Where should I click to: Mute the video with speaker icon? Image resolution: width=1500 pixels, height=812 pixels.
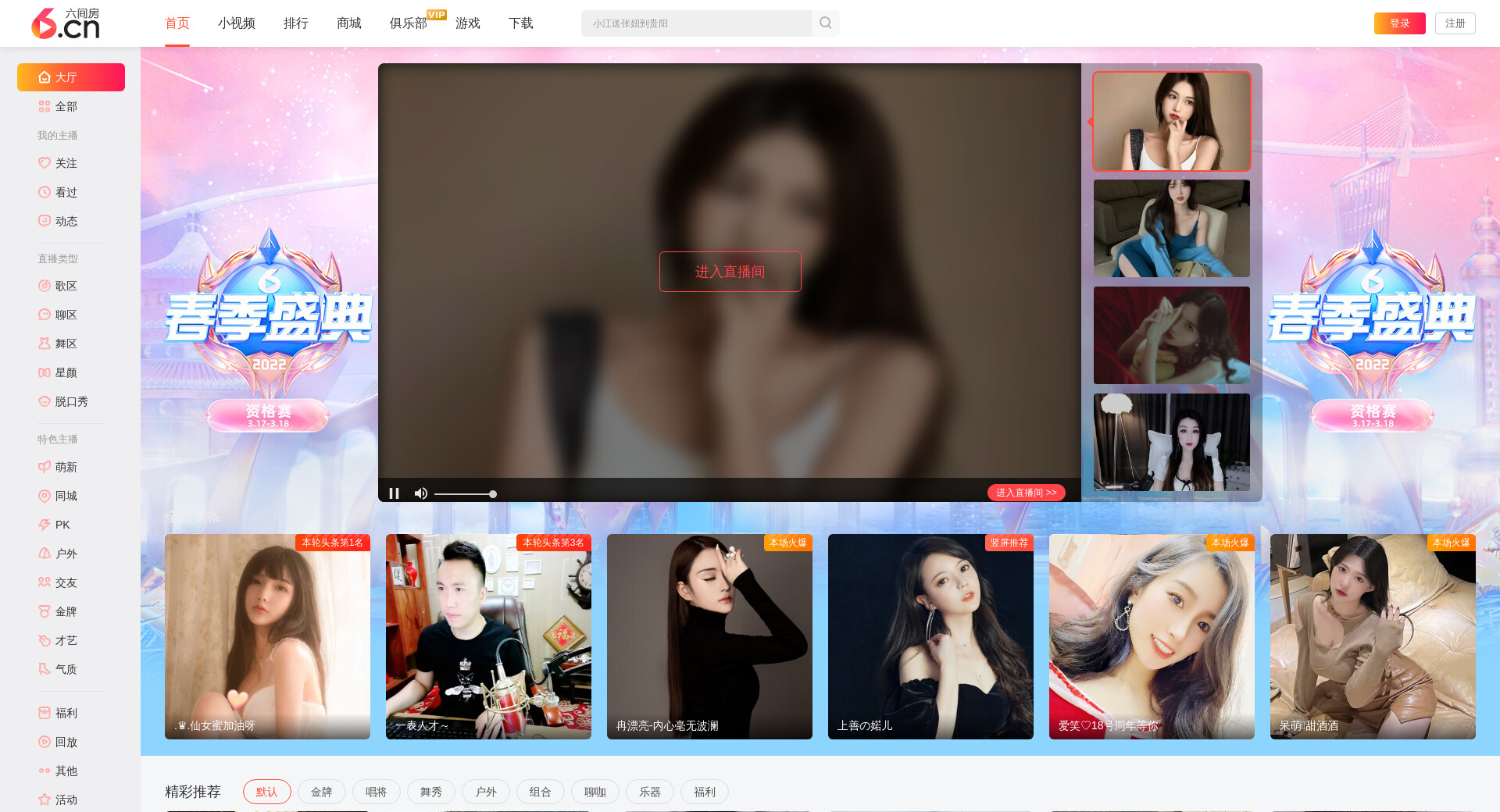pyautogui.click(x=421, y=493)
